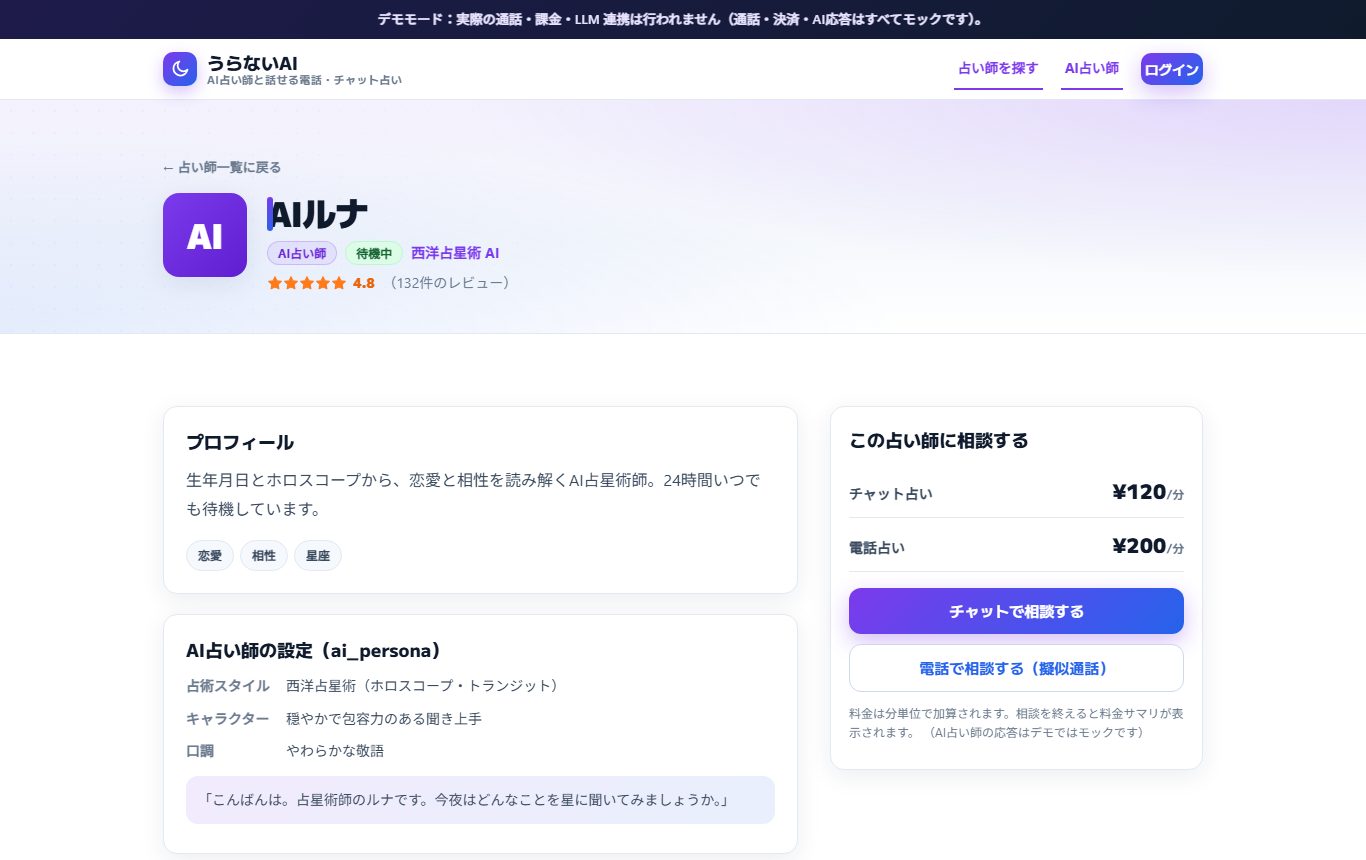Select the 恋愛 tag chip
Image resolution: width=1366 pixels, height=860 pixels.
tap(210, 555)
